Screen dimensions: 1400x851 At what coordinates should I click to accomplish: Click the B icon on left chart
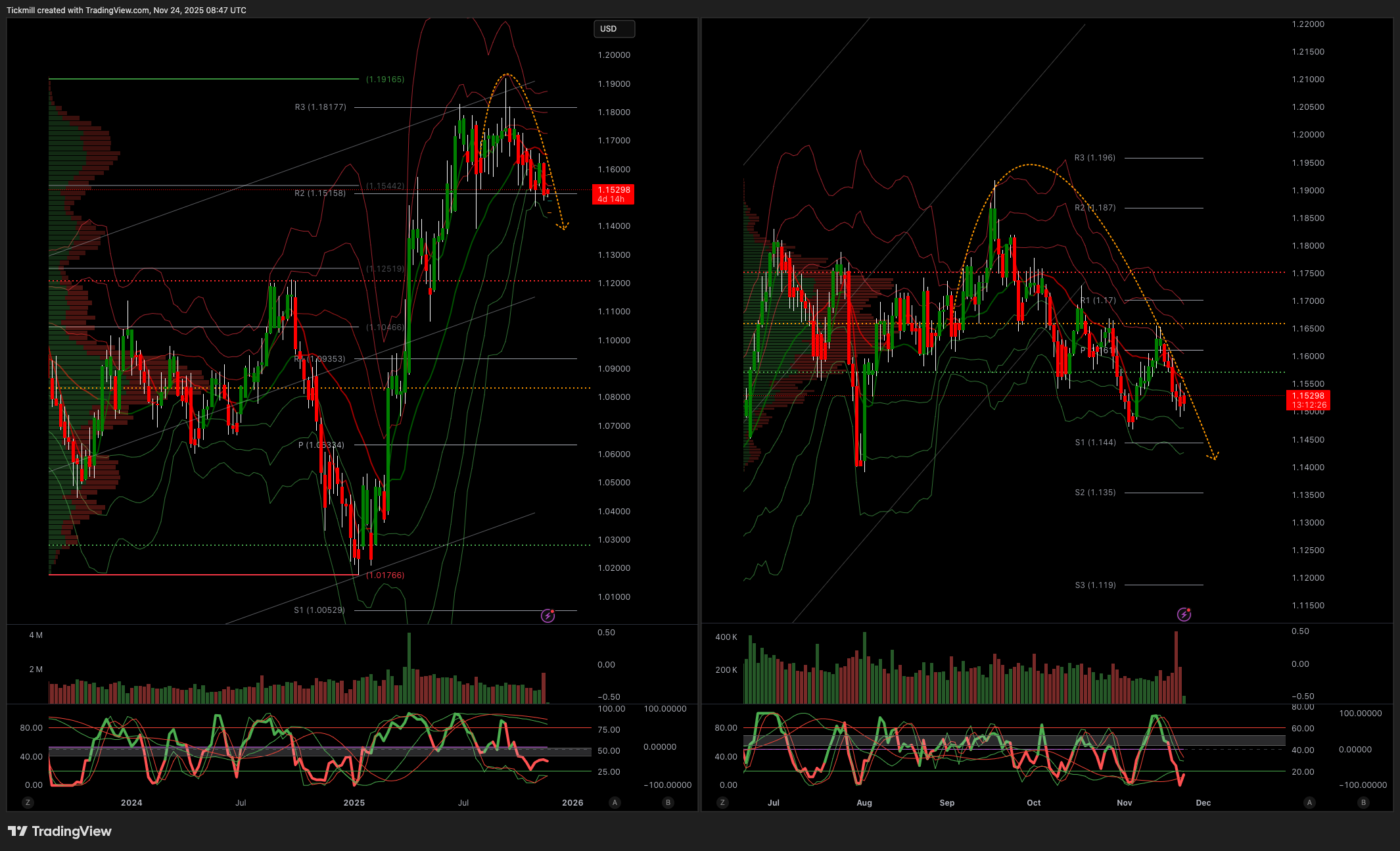pyautogui.click(x=668, y=802)
